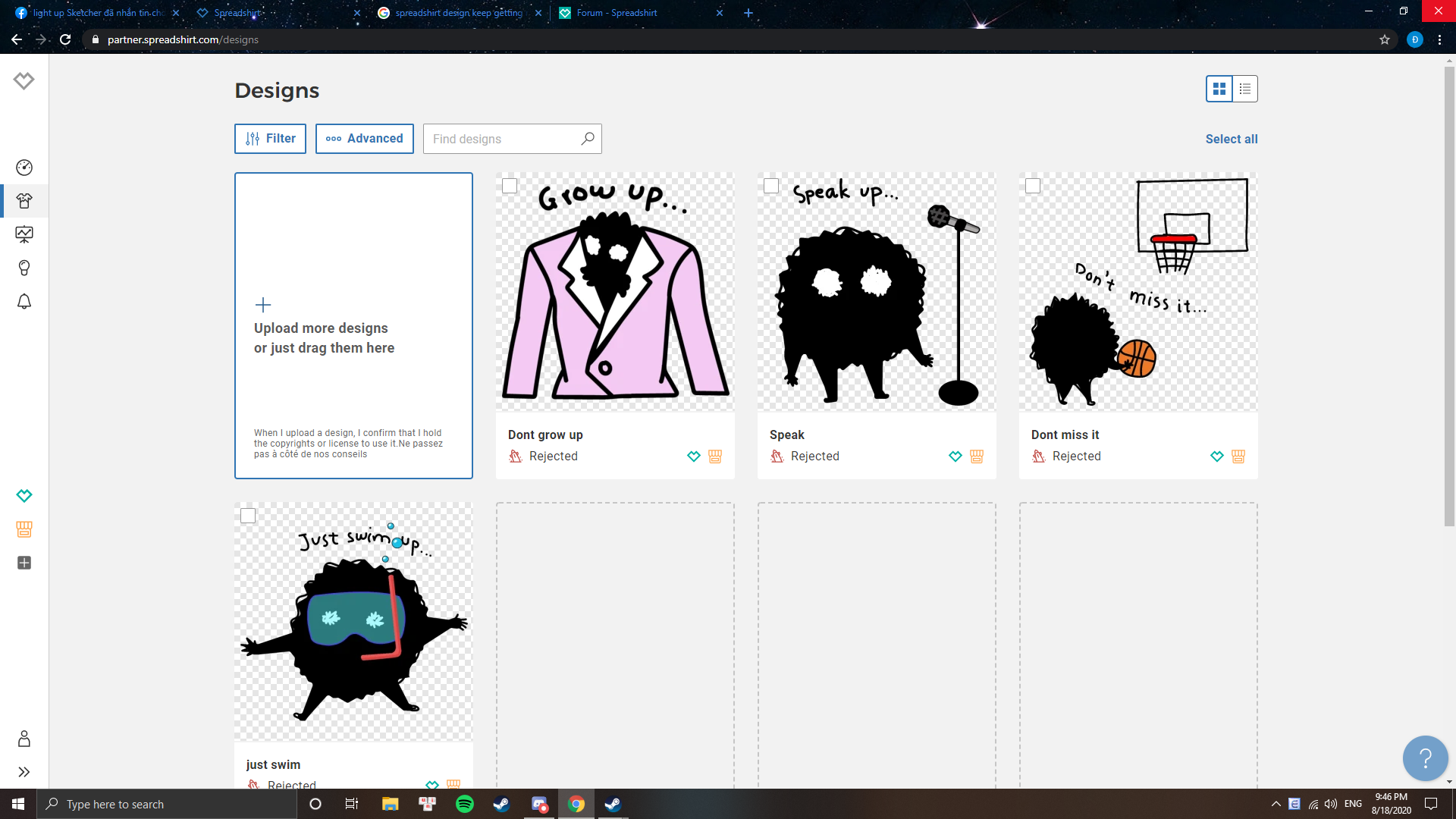The image size is (1456, 819).
Task: Click the t-shirt designs sidebar icon
Action: (x=24, y=201)
